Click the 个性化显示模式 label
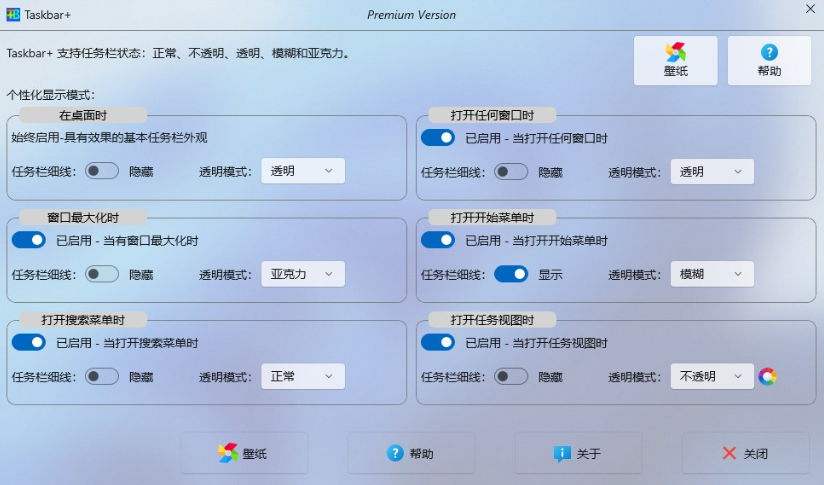824x485 pixels. pyautogui.click(x=51, y=95)
